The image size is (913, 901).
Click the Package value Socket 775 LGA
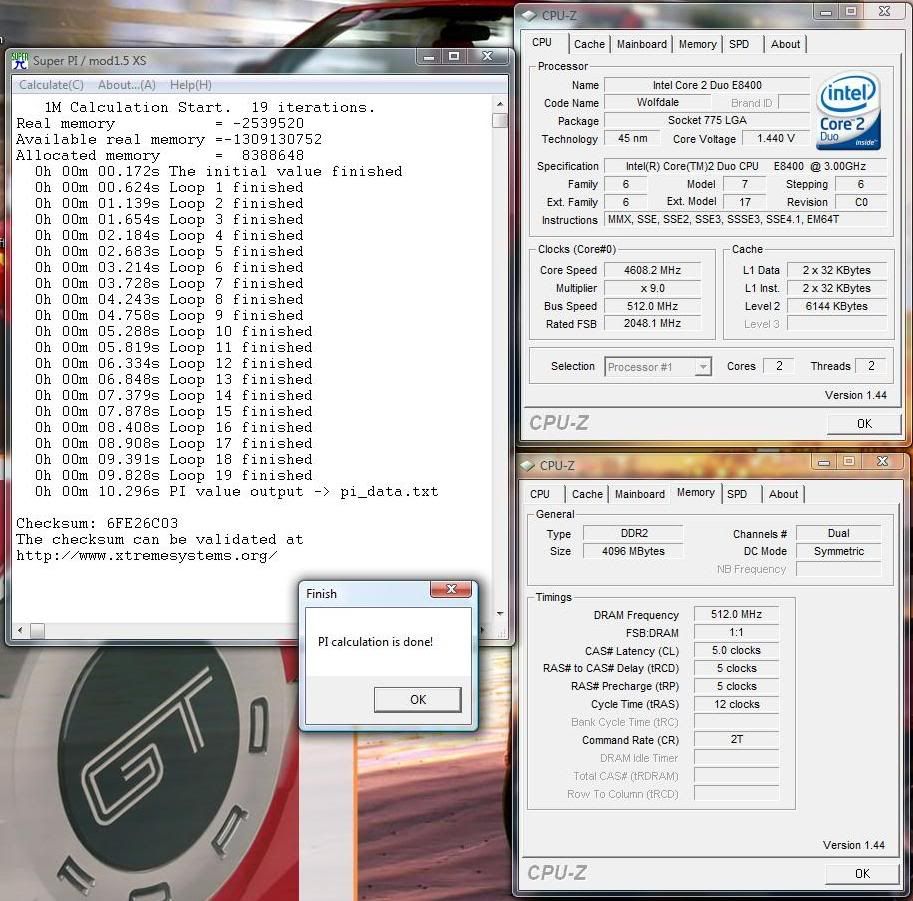point(707,121)
